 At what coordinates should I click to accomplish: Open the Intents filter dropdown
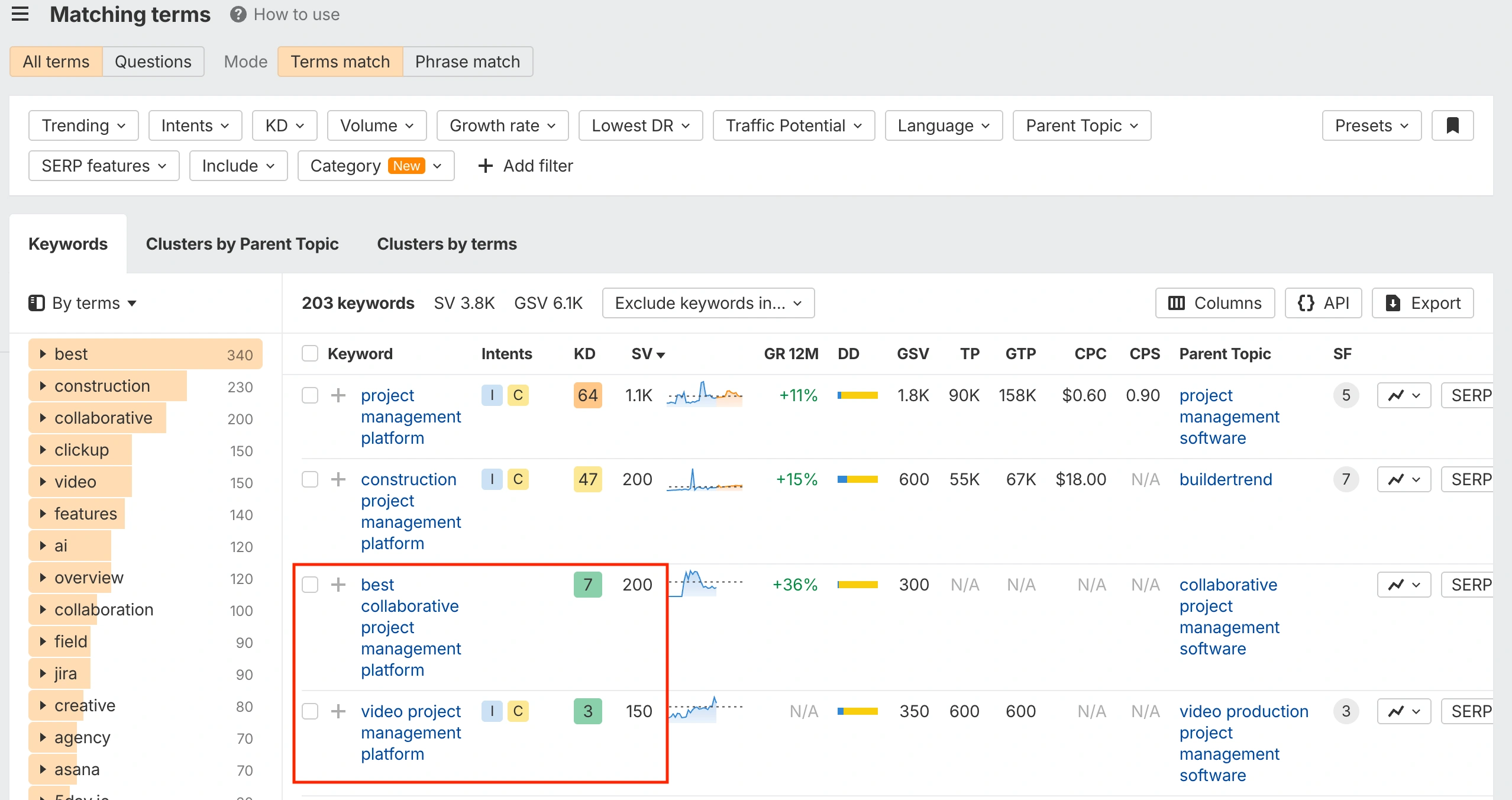pos(195,125)
